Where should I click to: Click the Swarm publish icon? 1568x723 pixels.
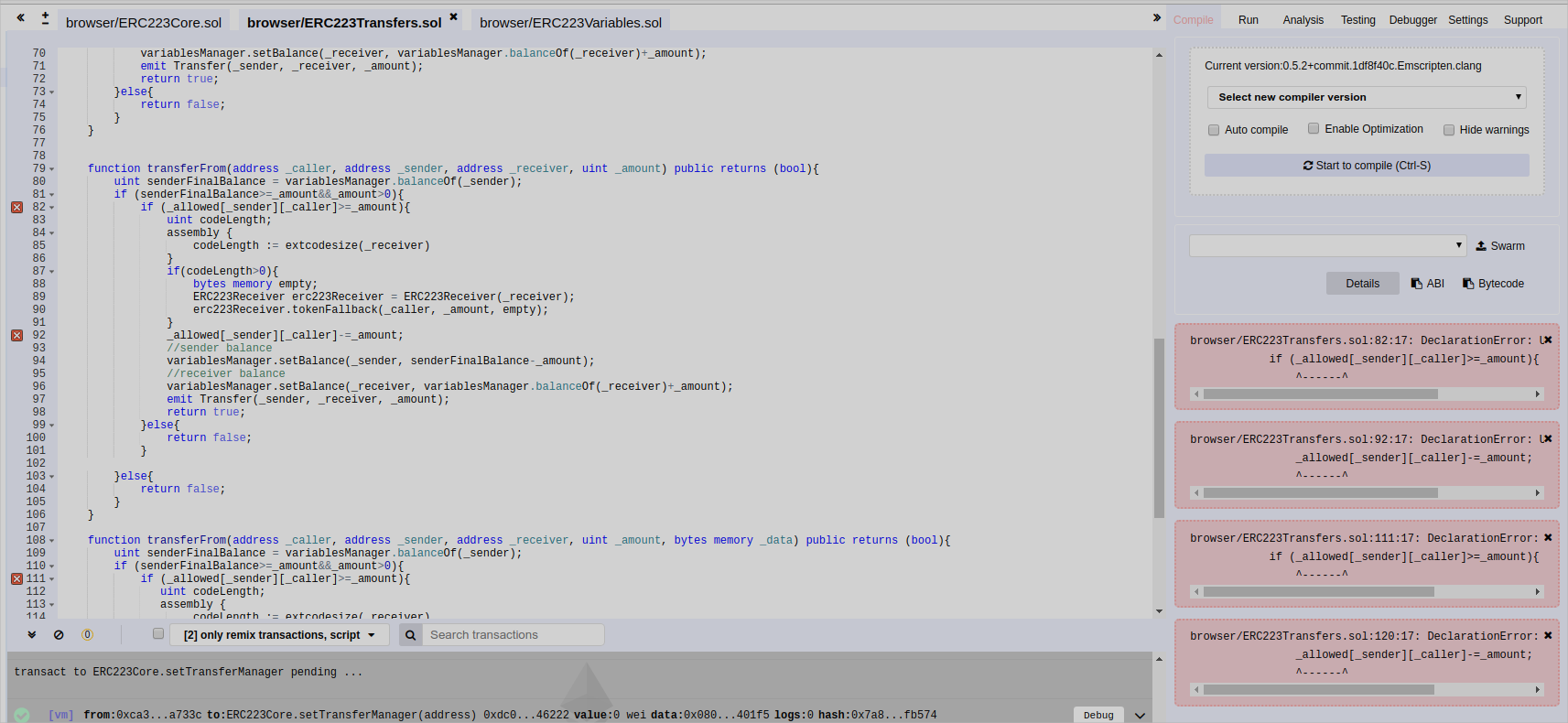pyautogui.click(x=1481, y=245)
